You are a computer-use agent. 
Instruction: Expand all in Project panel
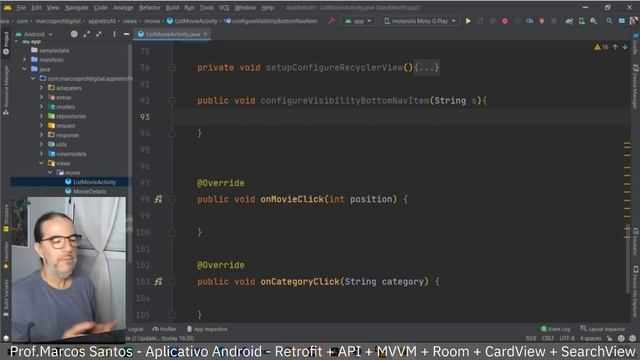(87, 34)
